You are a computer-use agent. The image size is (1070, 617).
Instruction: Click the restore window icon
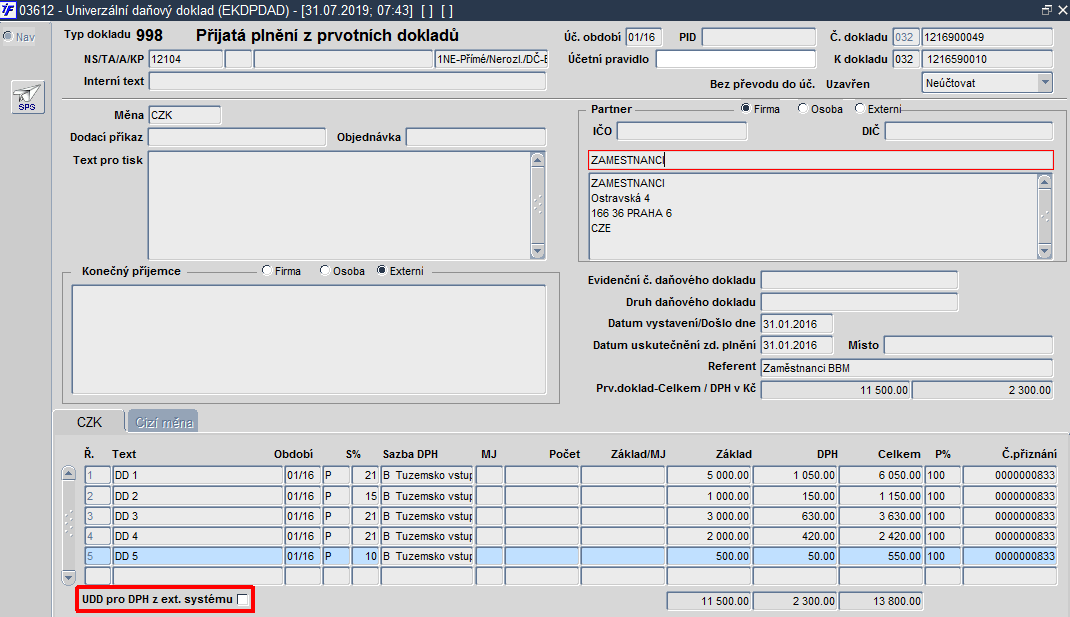pos(1047,10)
